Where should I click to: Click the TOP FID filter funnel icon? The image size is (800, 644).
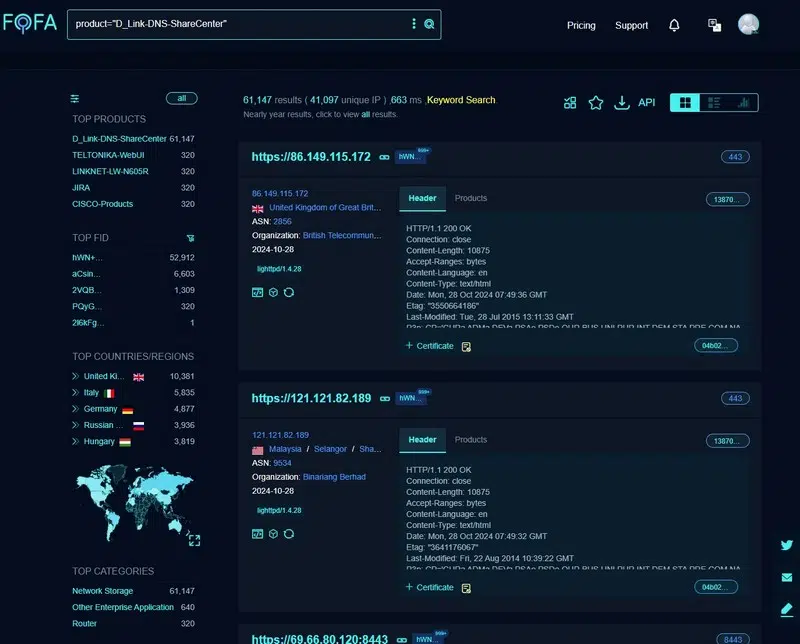point(190,238)
